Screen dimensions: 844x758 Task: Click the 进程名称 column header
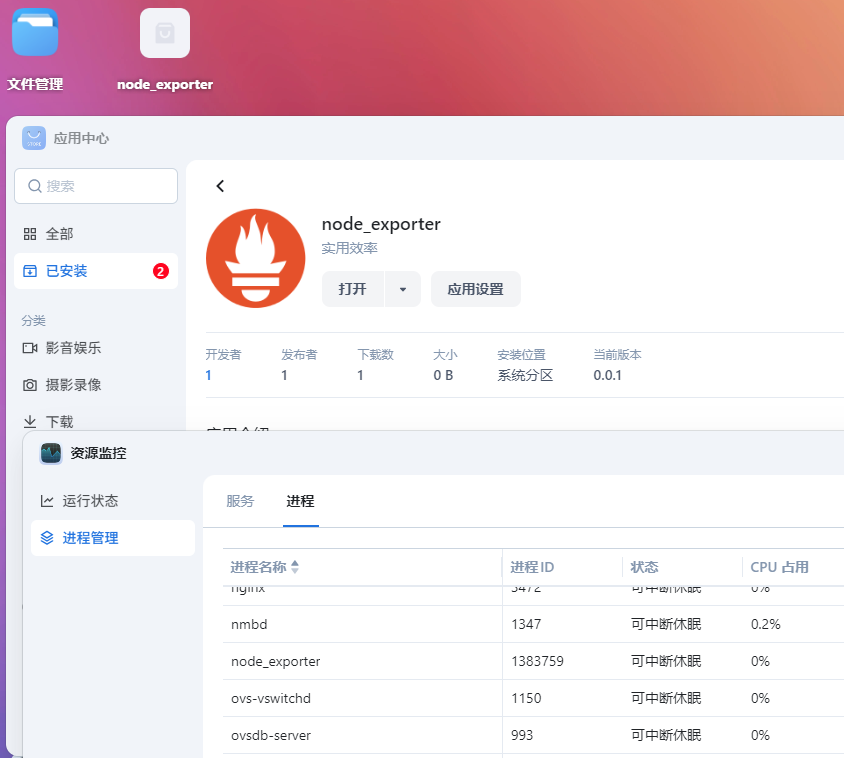(362, 567)
